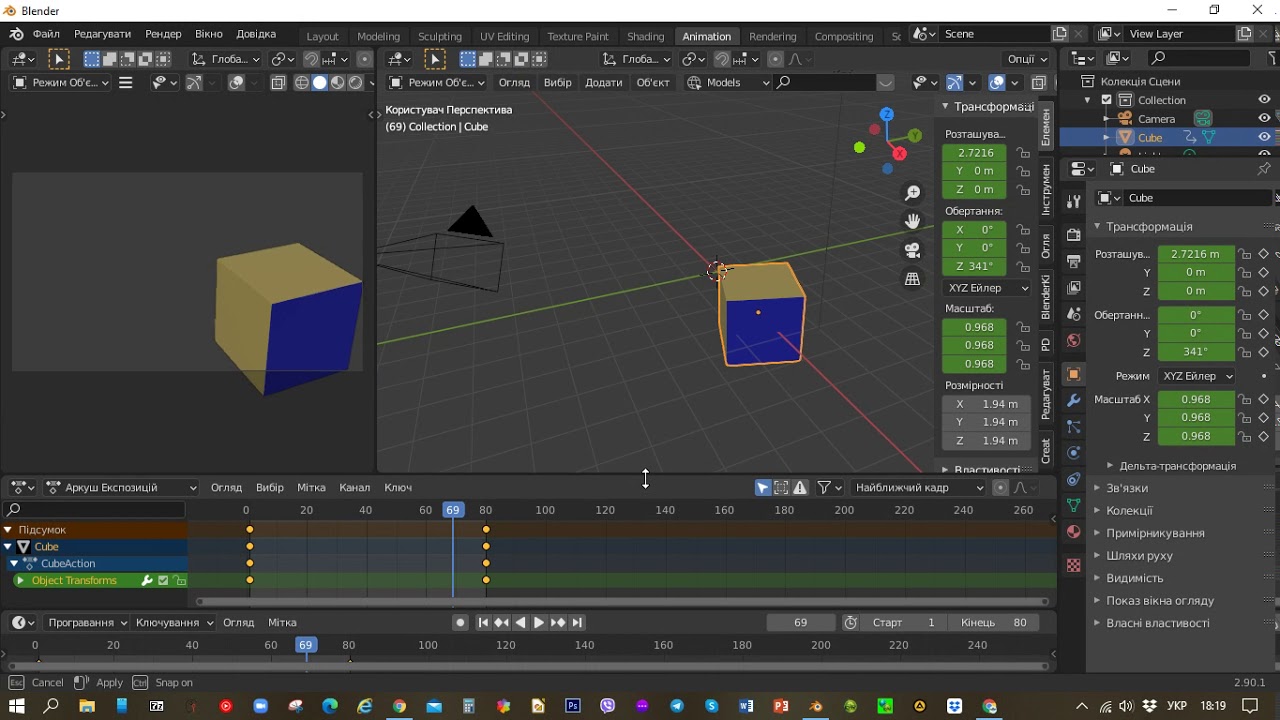Toggle the camera view icon in viewport
1280x720 pixels.
pyautogui.click(x=913, y=250)
